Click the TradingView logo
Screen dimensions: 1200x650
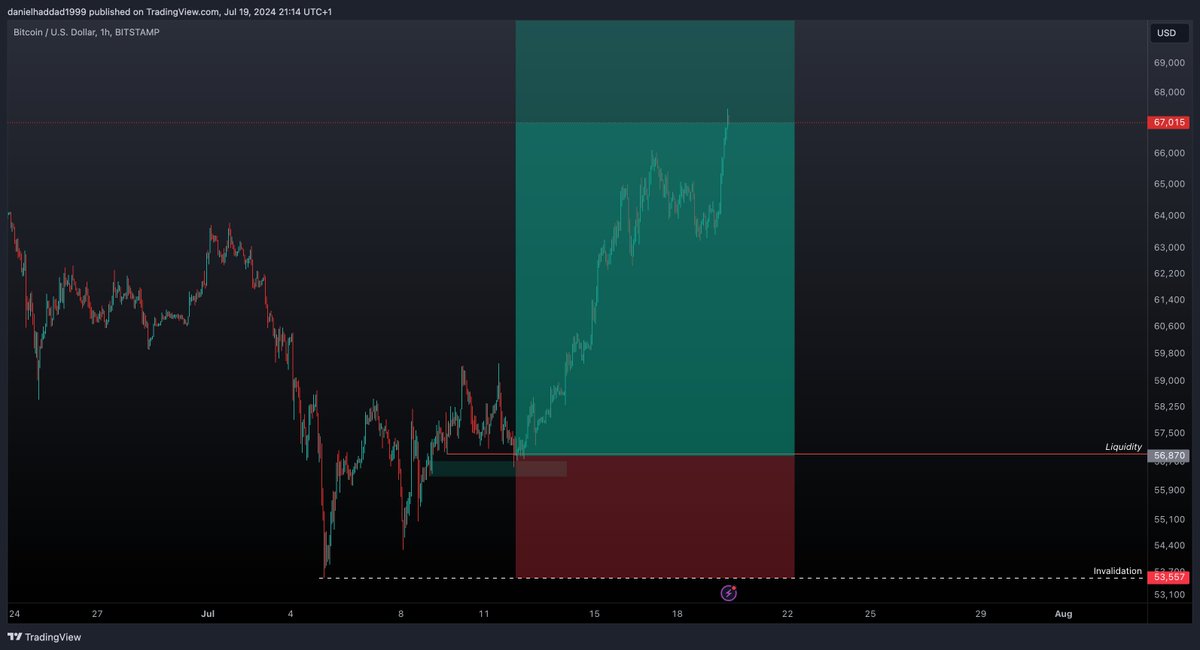pos(44,637)
